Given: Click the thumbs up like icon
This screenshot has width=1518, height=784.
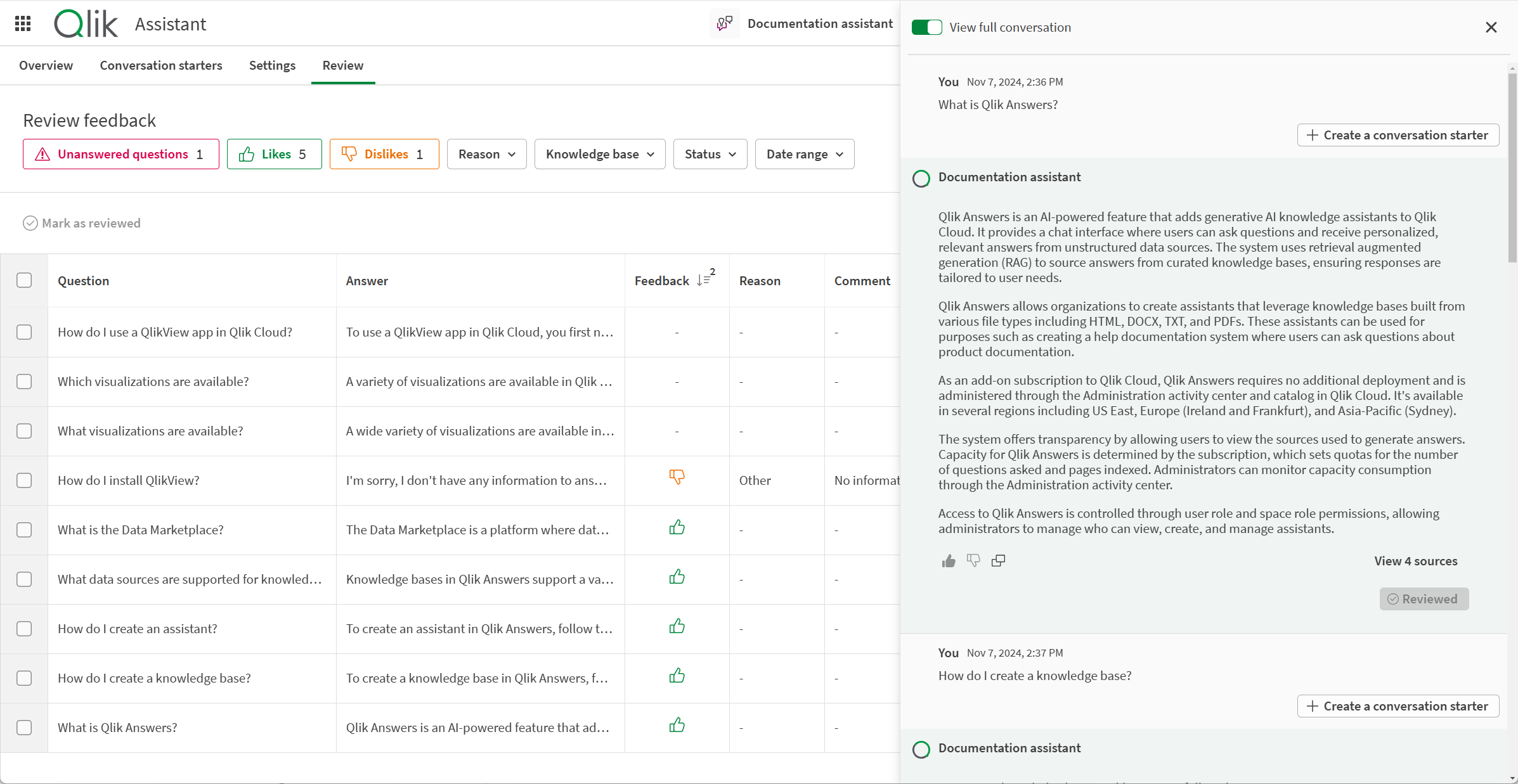Looking at the screenshot, I should 948,559.
